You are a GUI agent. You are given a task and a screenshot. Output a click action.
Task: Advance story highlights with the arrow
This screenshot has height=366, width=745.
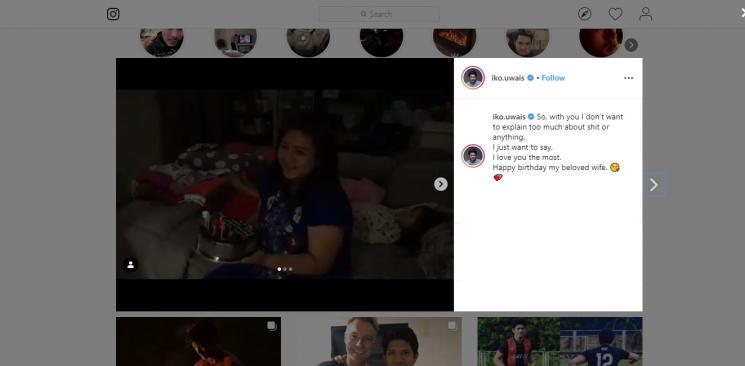pyautogui.click(x=631, y=45)
